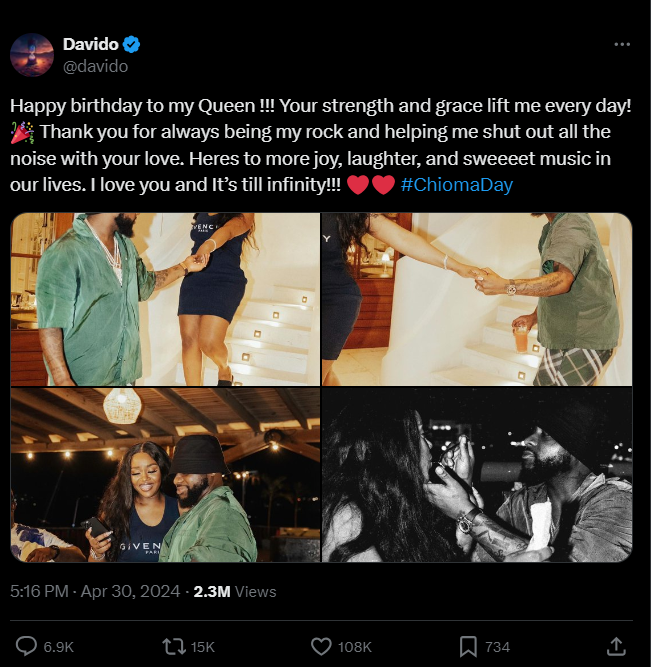Viewport: 651px width, 667px height.
Task: Repost this tweet using the retweet icon
Action: pyautogui.click(x=173, y=646)
